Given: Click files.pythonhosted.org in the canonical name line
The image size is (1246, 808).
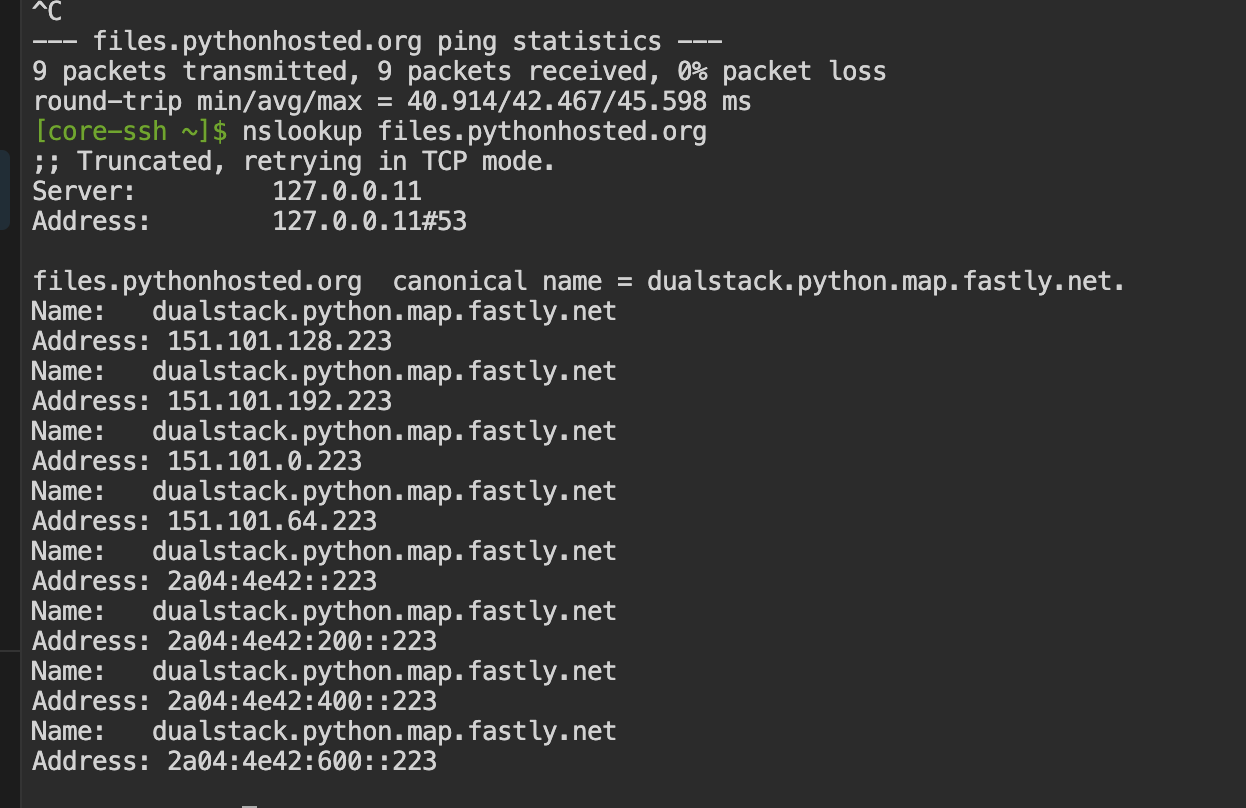Looking at the screenshot, I should point(197,282).
